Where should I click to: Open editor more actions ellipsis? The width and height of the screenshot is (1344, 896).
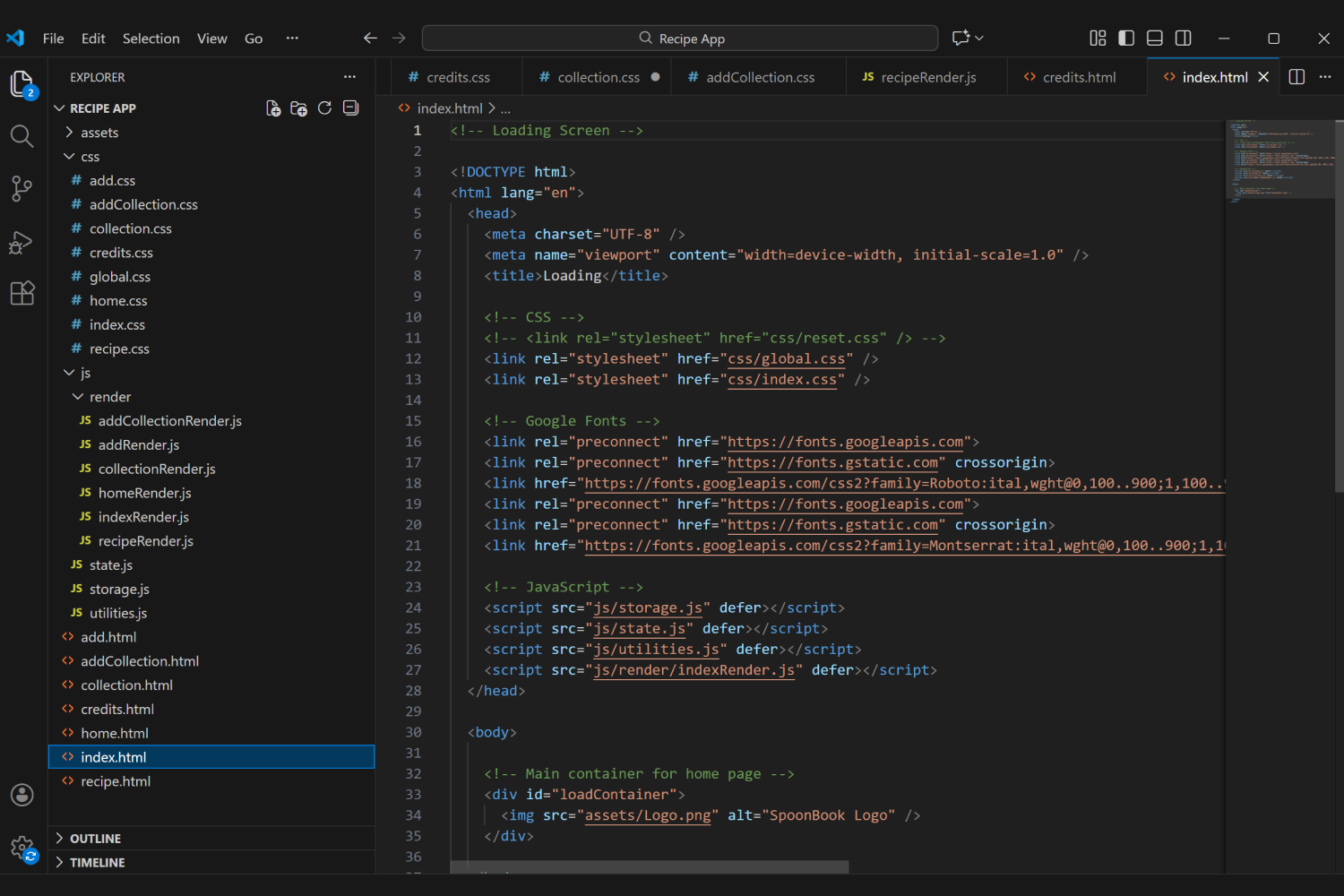coord(1325,77)
